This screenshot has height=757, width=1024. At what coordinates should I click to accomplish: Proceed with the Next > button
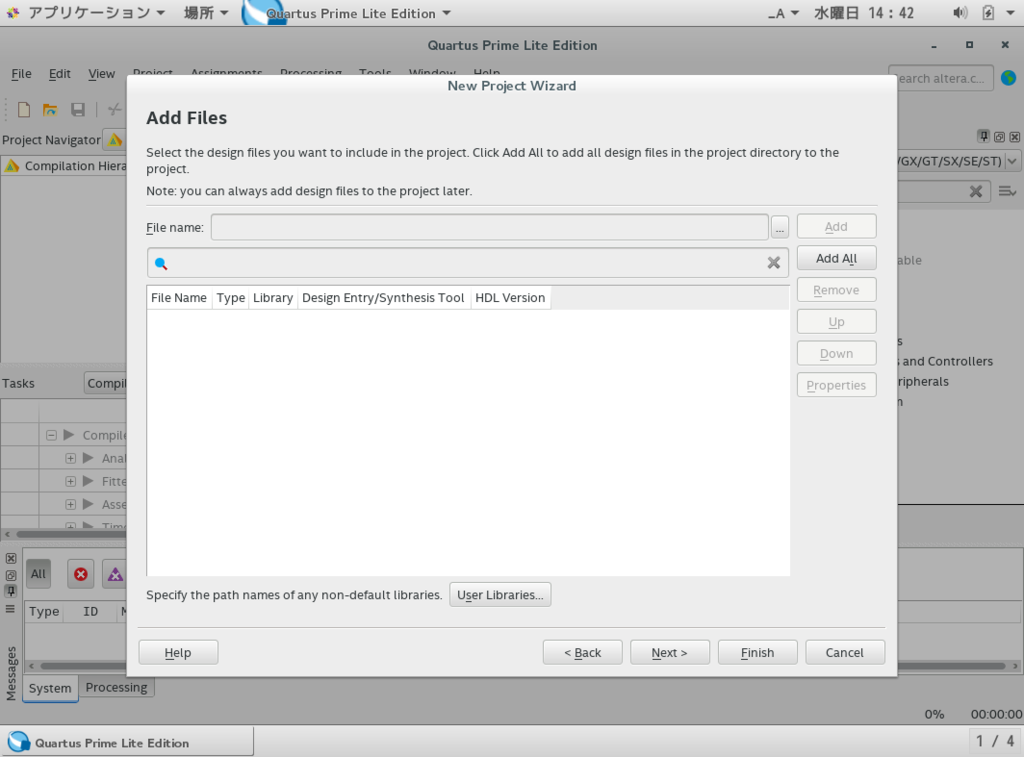click(x=670, y=652)
